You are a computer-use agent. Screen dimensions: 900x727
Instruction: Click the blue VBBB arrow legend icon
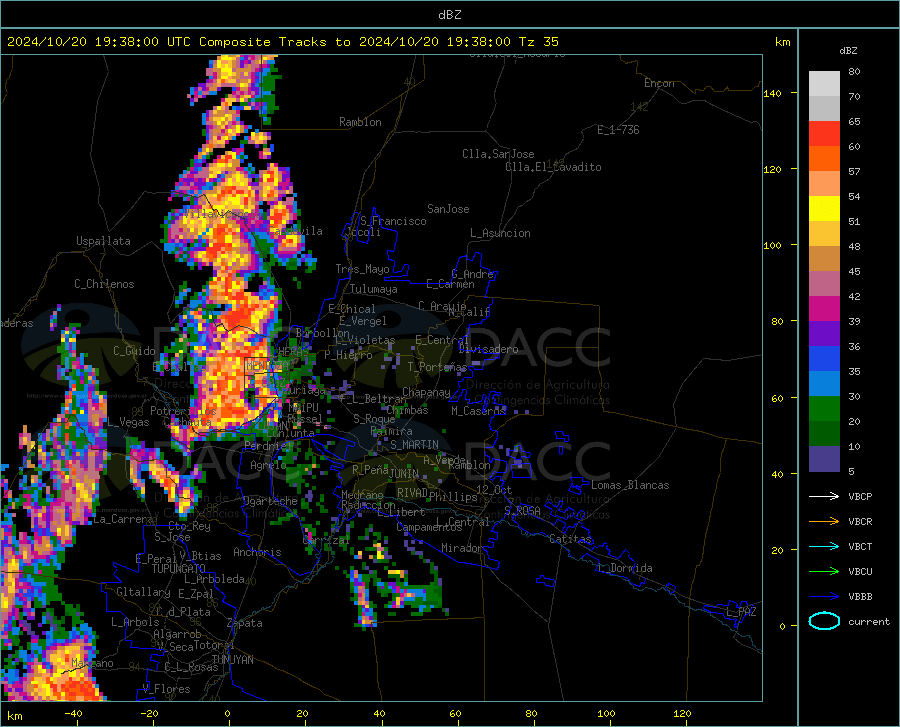point(824,596)
